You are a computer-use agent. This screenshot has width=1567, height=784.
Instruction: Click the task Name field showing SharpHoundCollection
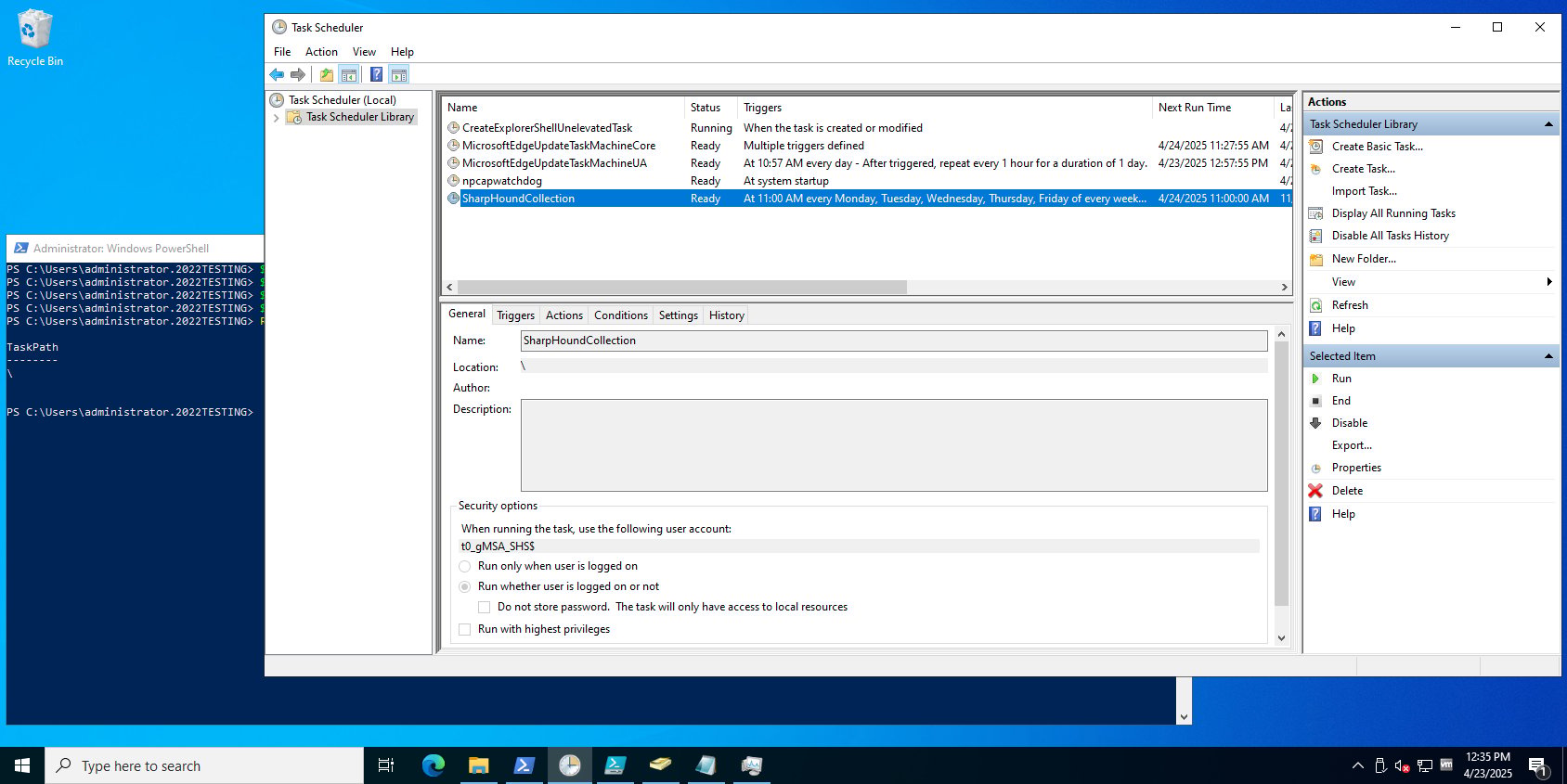point(894,341)
